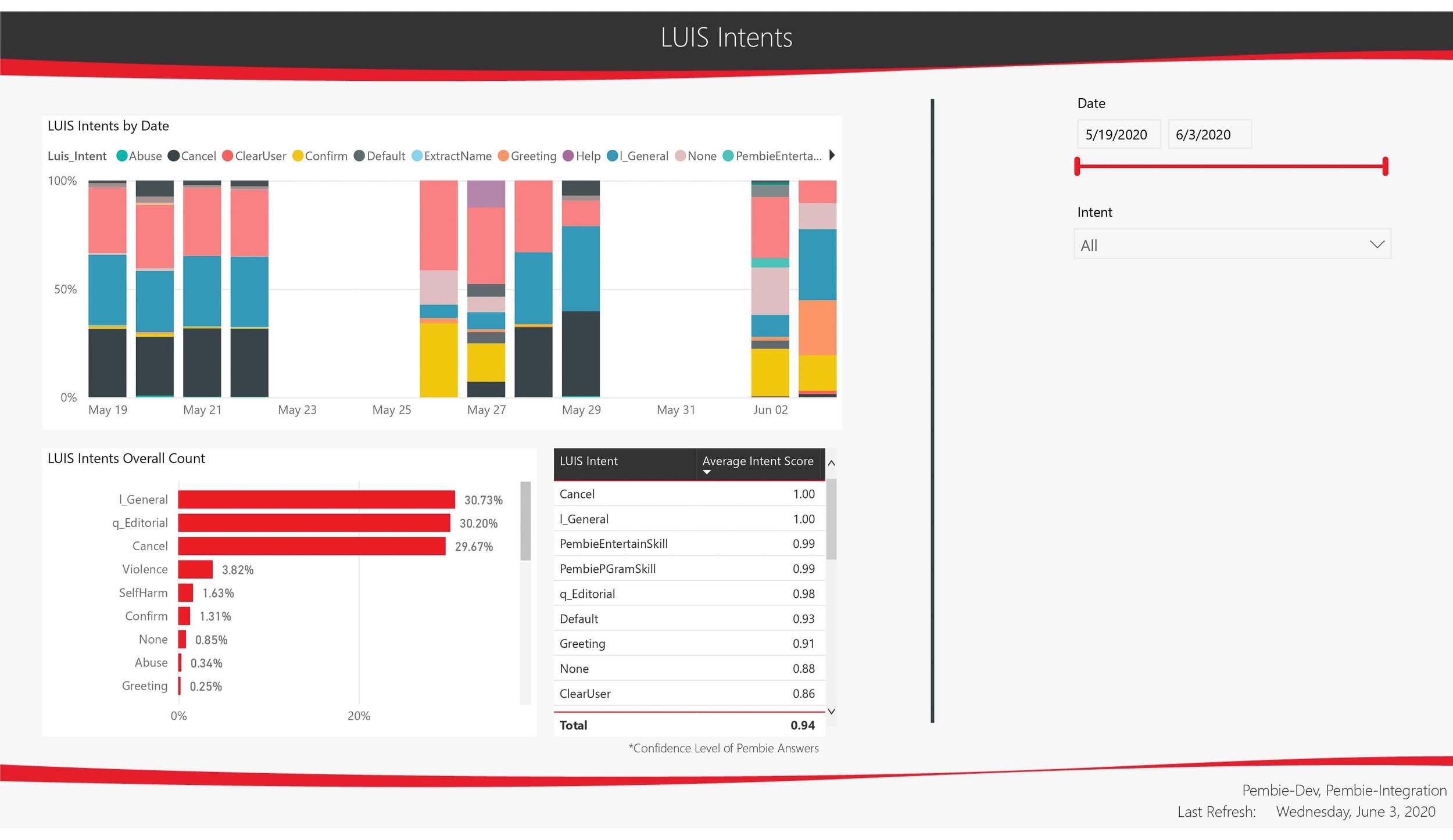This screenshot has height=840, width=1453.
Task: Select the Greeting legend entry
Action: tap(527, 156)
